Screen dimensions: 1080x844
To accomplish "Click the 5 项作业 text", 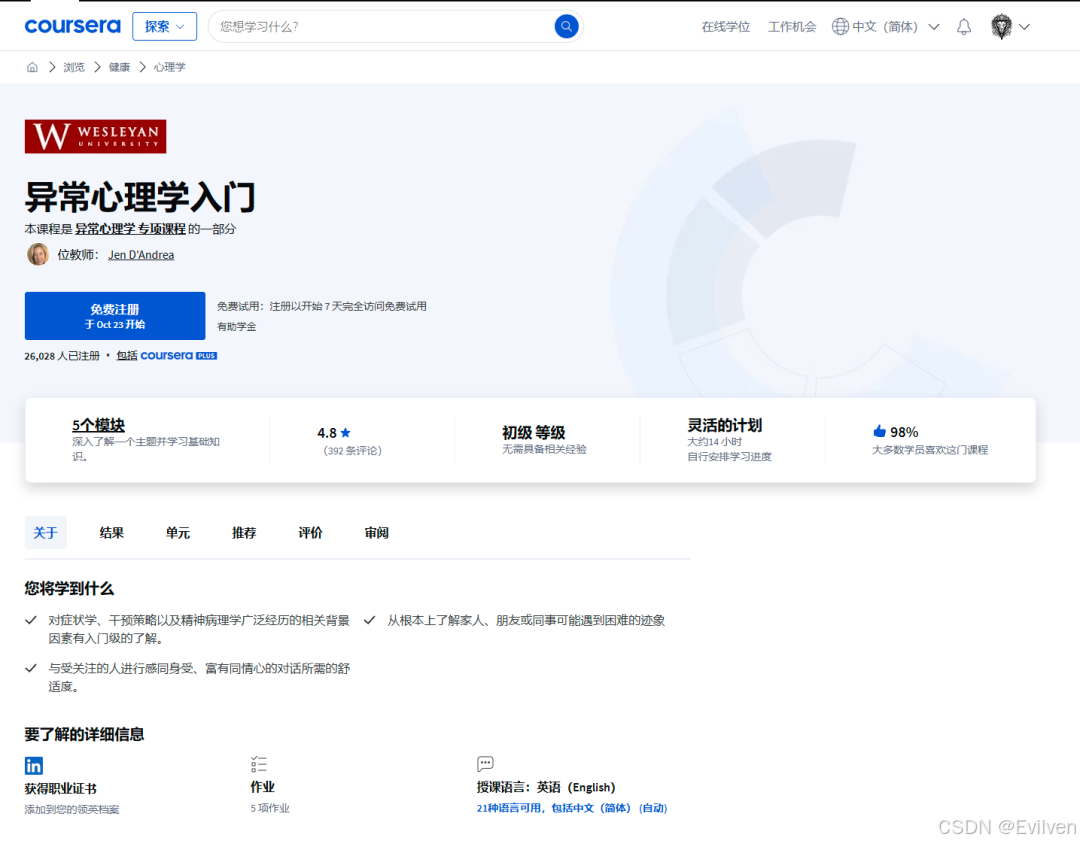I will point(270,808).
